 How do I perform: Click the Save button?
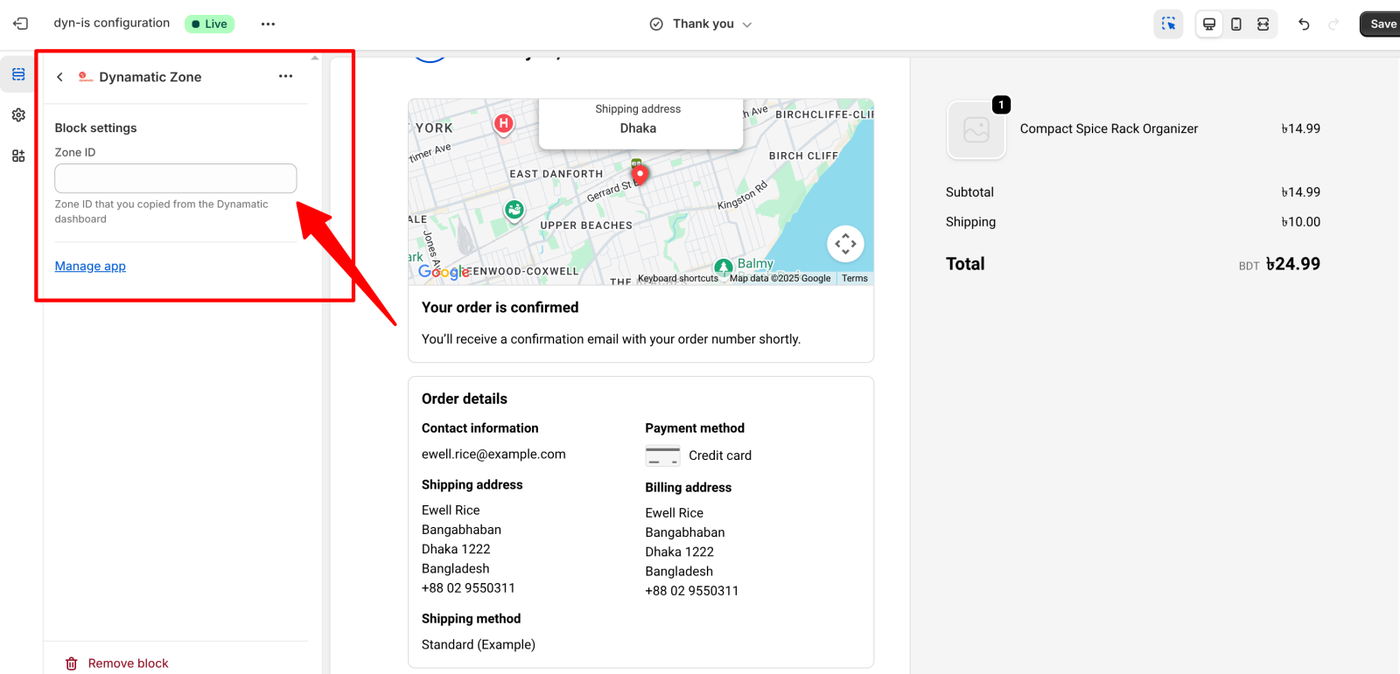point(1381,24)
